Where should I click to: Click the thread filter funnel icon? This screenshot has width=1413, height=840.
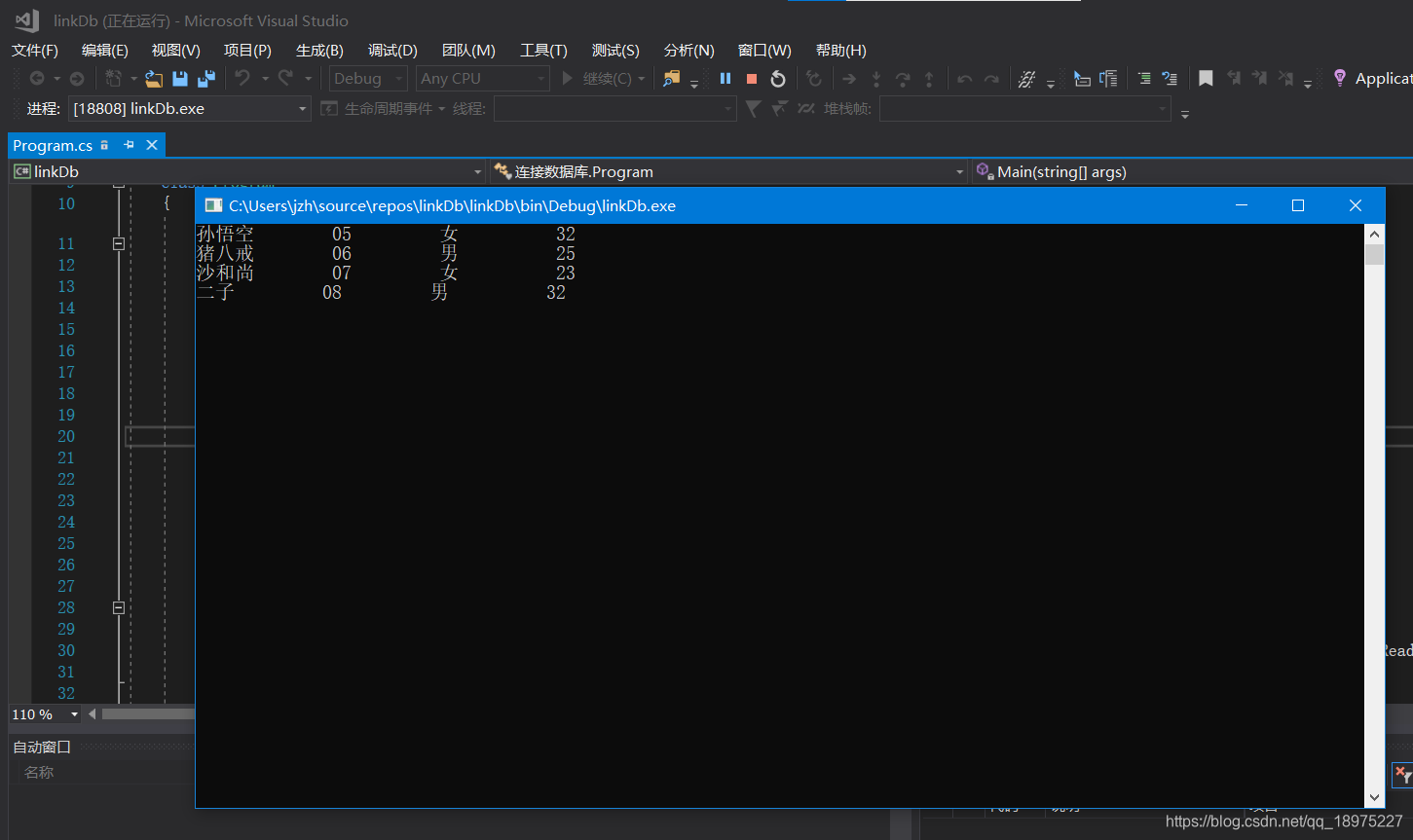[753, 109]
